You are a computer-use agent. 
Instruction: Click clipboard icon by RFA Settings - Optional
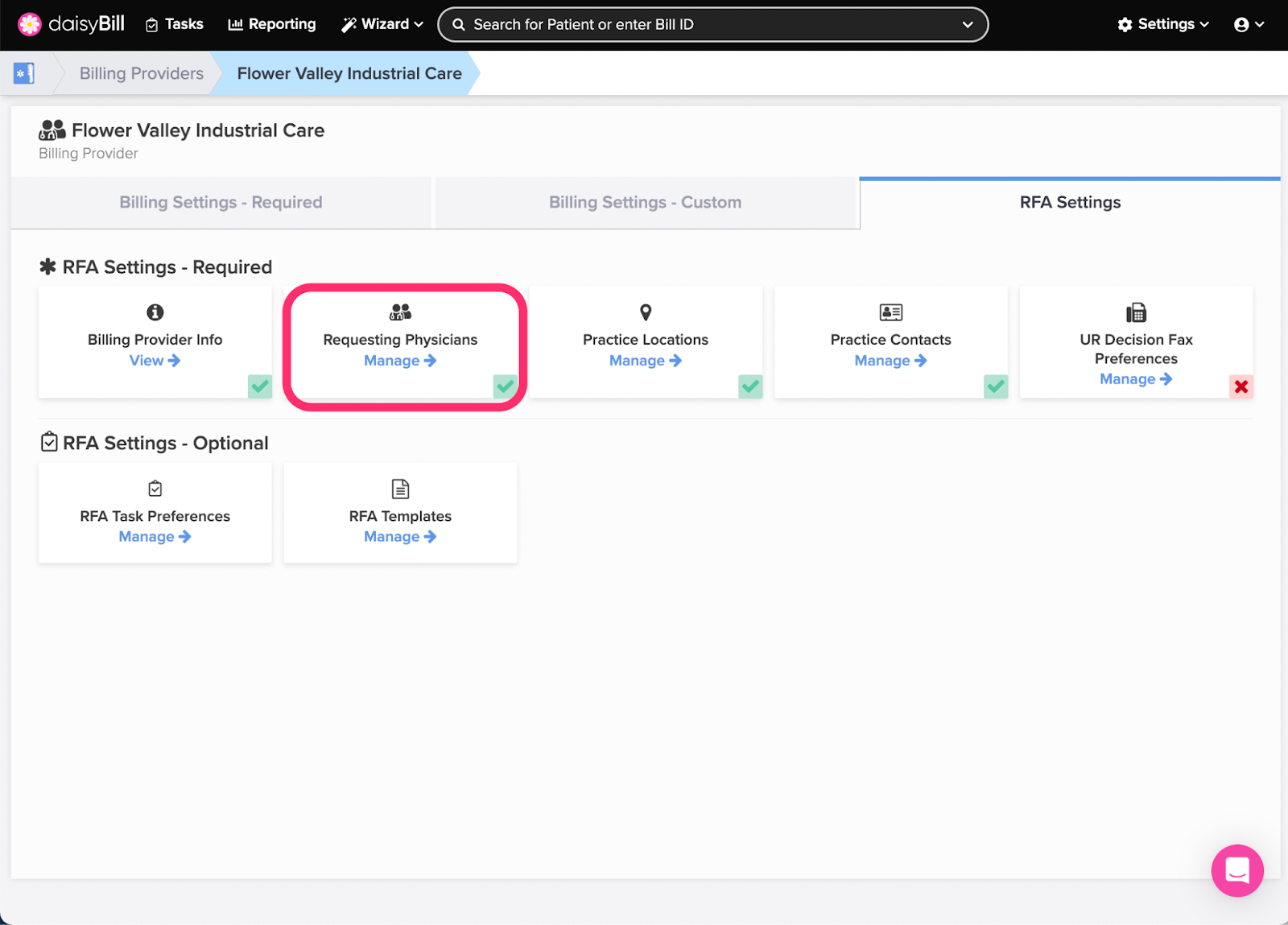[x=49, y=442]
